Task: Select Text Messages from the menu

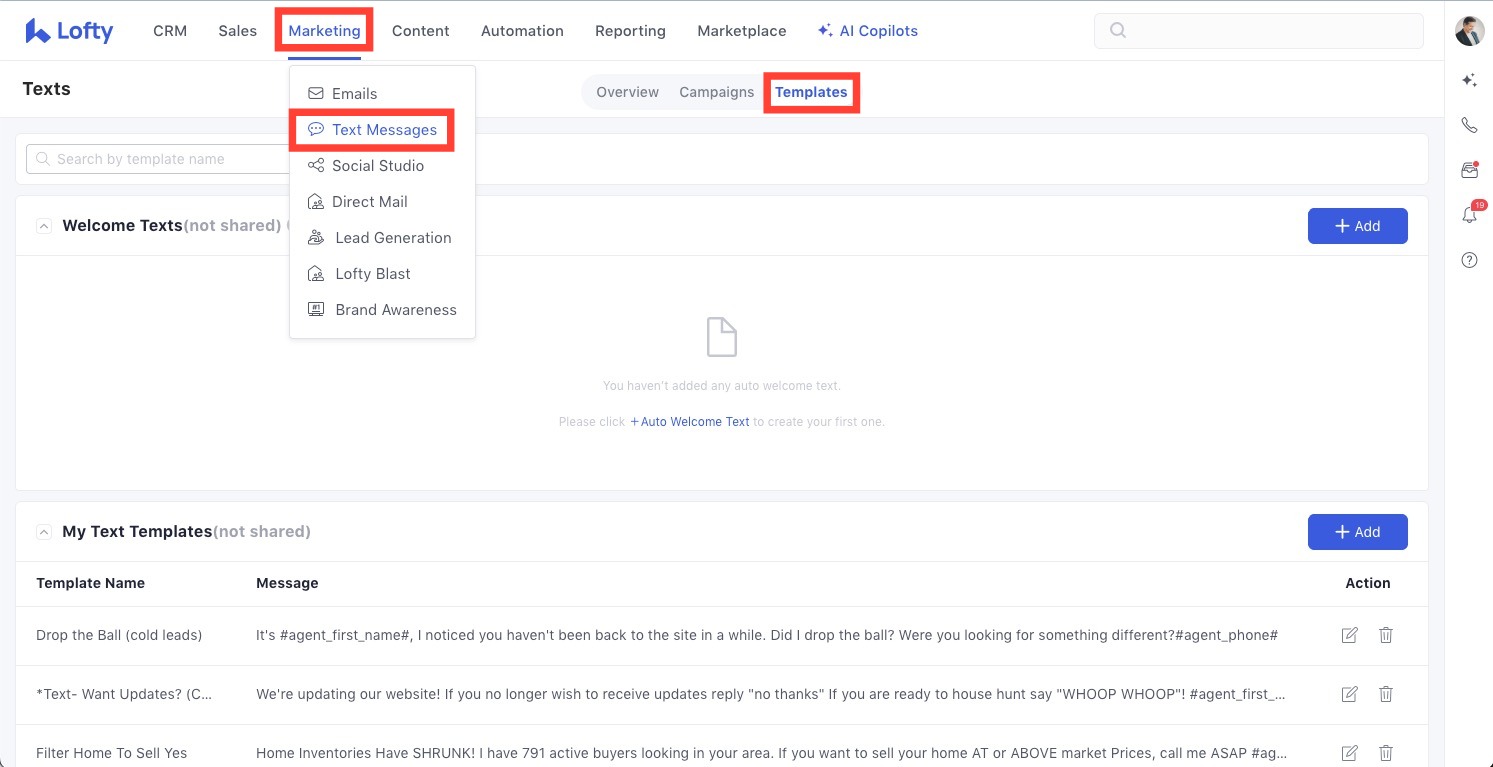Action: pyautogui.click(x=384, y=130)
